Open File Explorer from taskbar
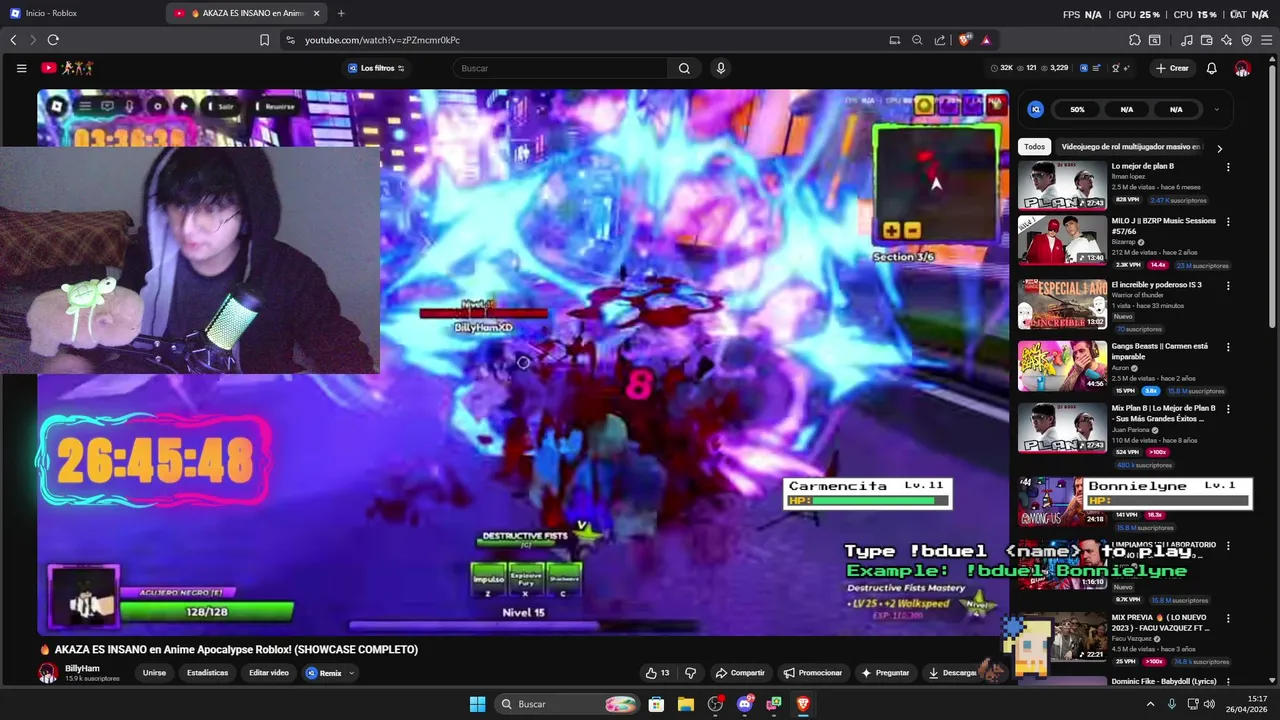The height and width of the screenshot is (720, 1280). [x=686, y=704]
